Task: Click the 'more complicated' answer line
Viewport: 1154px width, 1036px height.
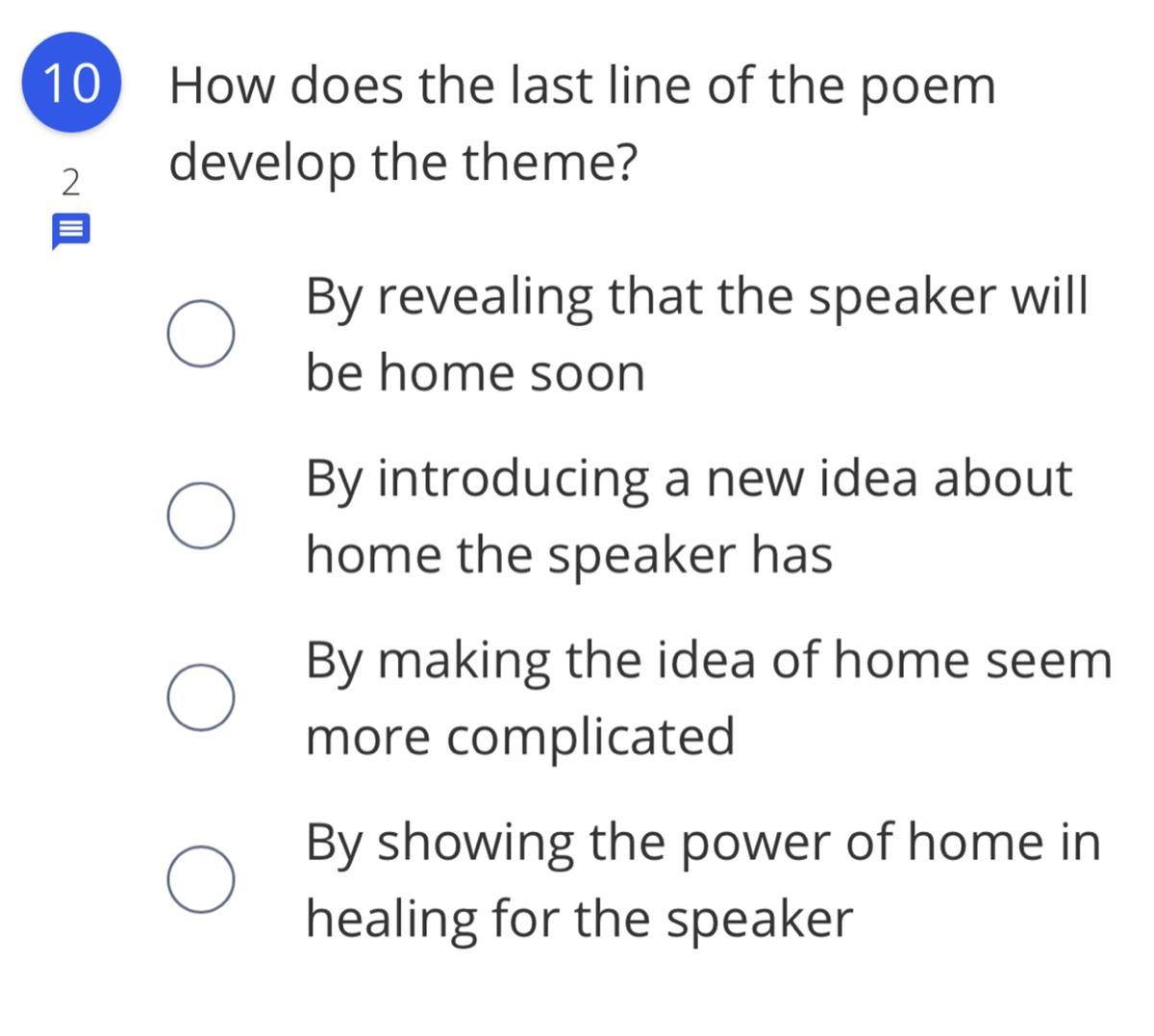Action: point(520,737)
